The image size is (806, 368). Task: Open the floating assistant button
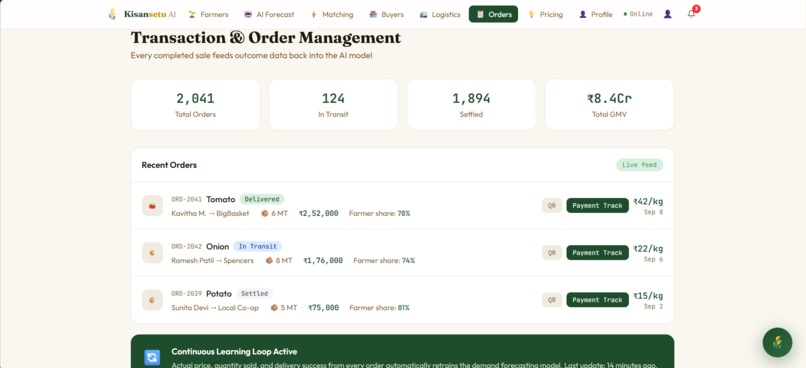777,342
